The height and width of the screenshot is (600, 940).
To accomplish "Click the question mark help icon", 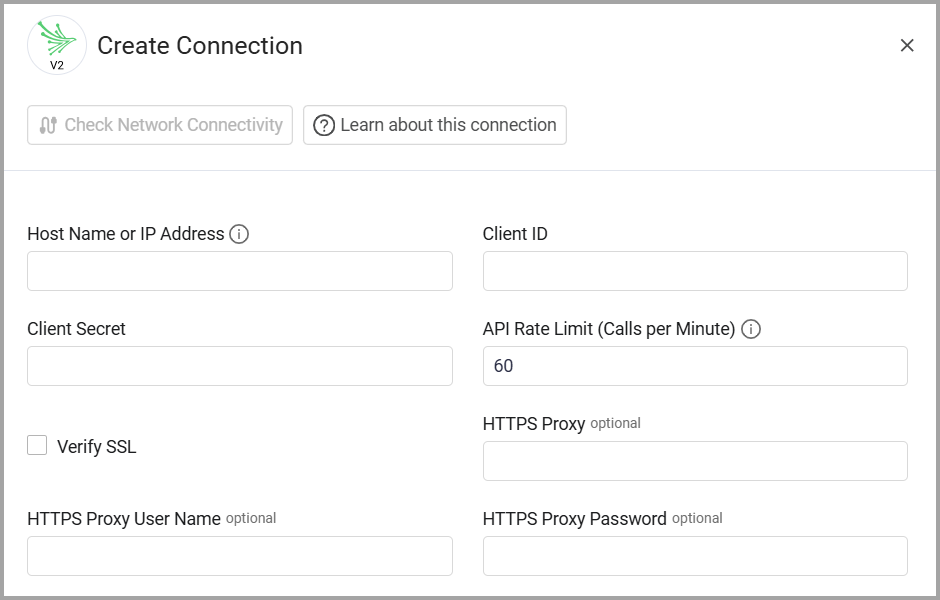I will (324, 125).
